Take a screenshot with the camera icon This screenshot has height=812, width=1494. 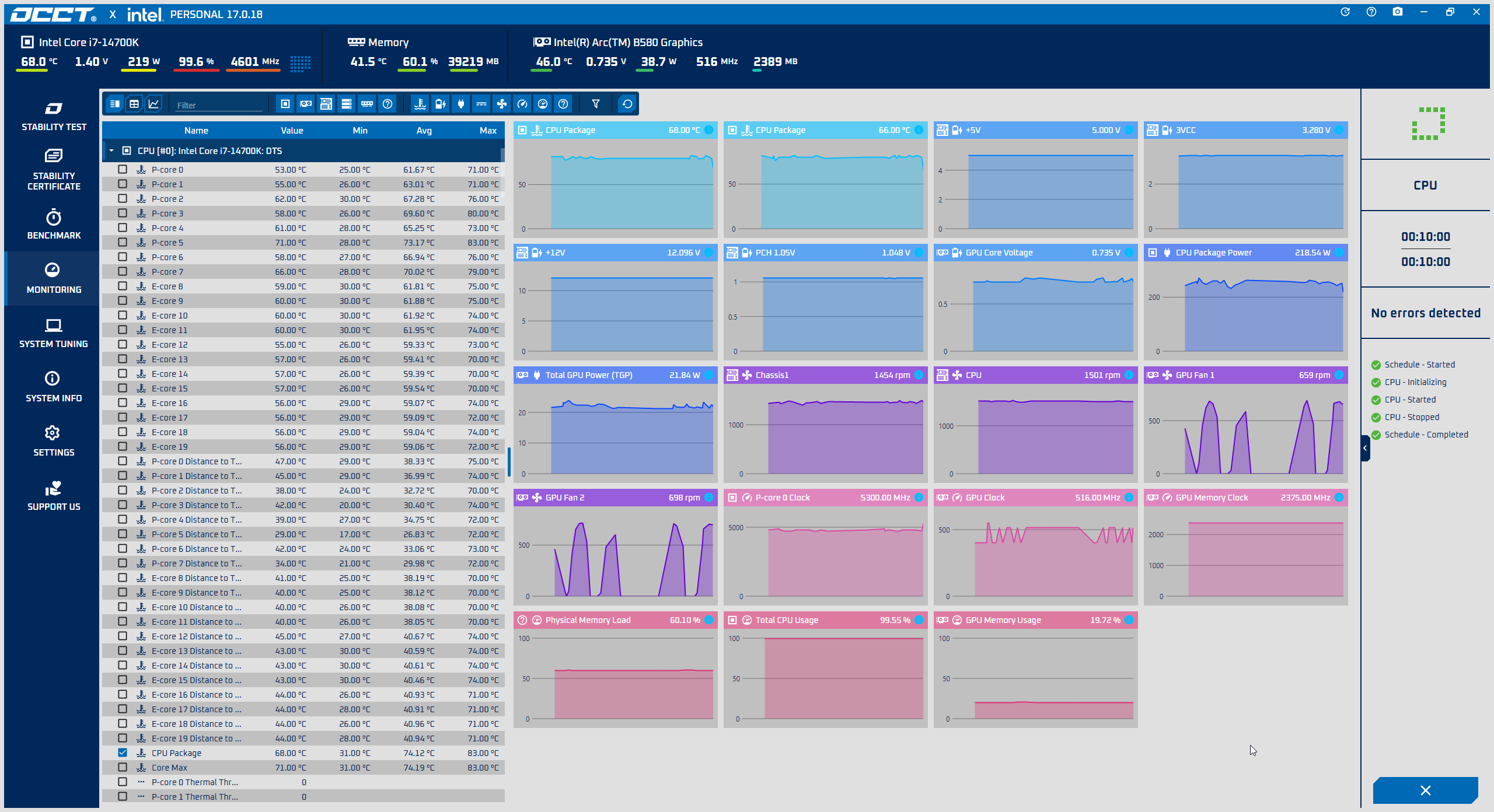1398,12
